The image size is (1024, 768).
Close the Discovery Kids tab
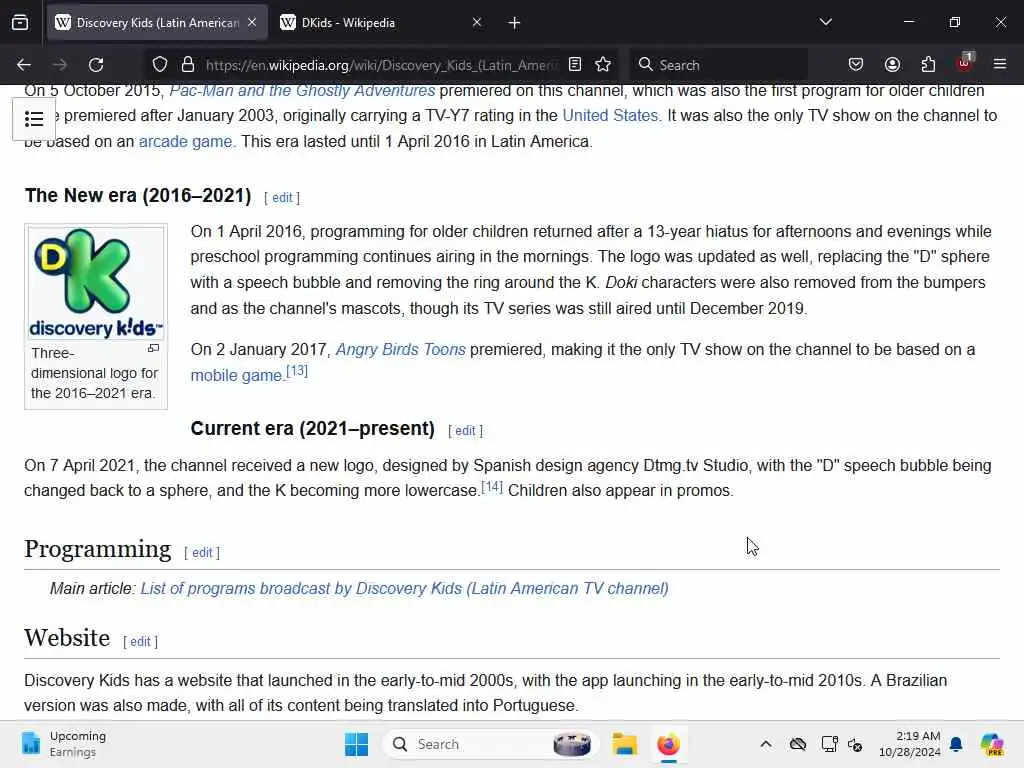pyautogui.click(x=252, y=22)
